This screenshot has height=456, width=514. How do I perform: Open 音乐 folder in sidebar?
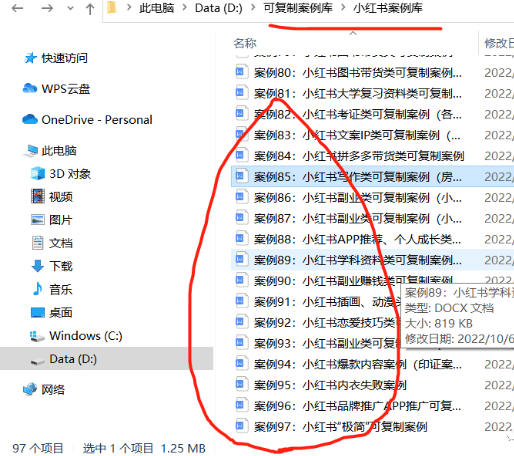tap(61, 289)
